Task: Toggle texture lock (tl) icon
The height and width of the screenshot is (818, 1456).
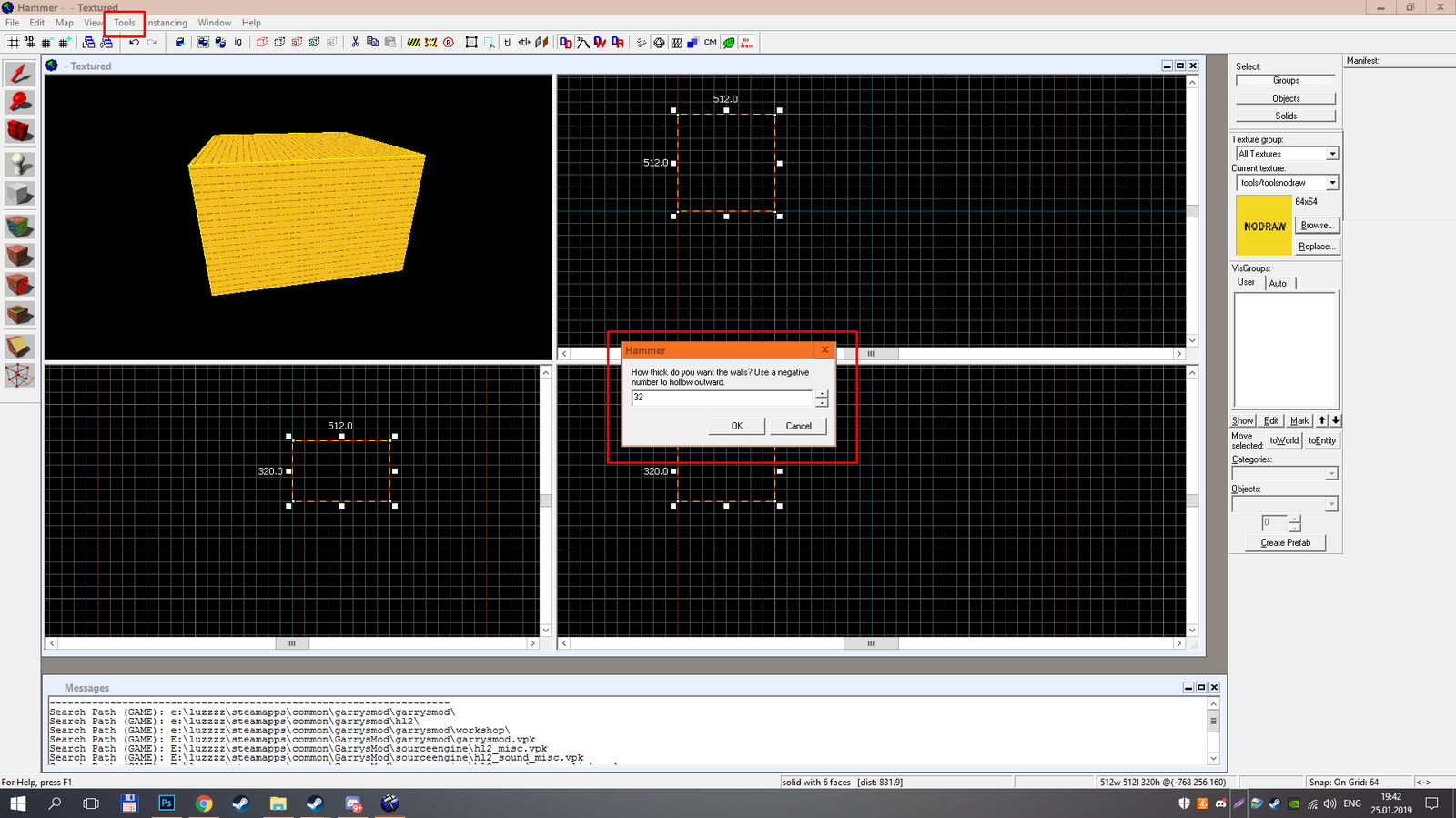Action: (507, 42)
